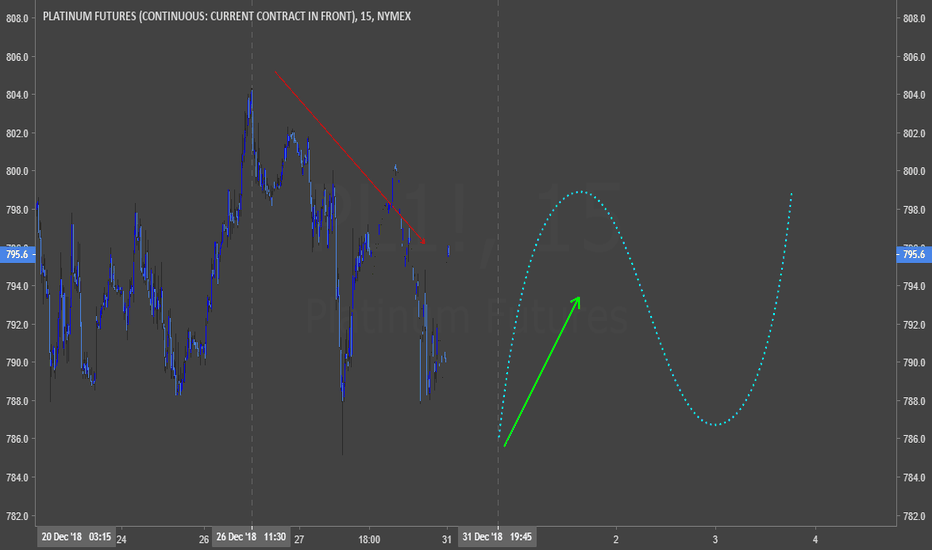This screenshot has height=550, width=932.
Task: Select the green upward arrow drawing
Action: pyautogui.click(x=541, y=372)
